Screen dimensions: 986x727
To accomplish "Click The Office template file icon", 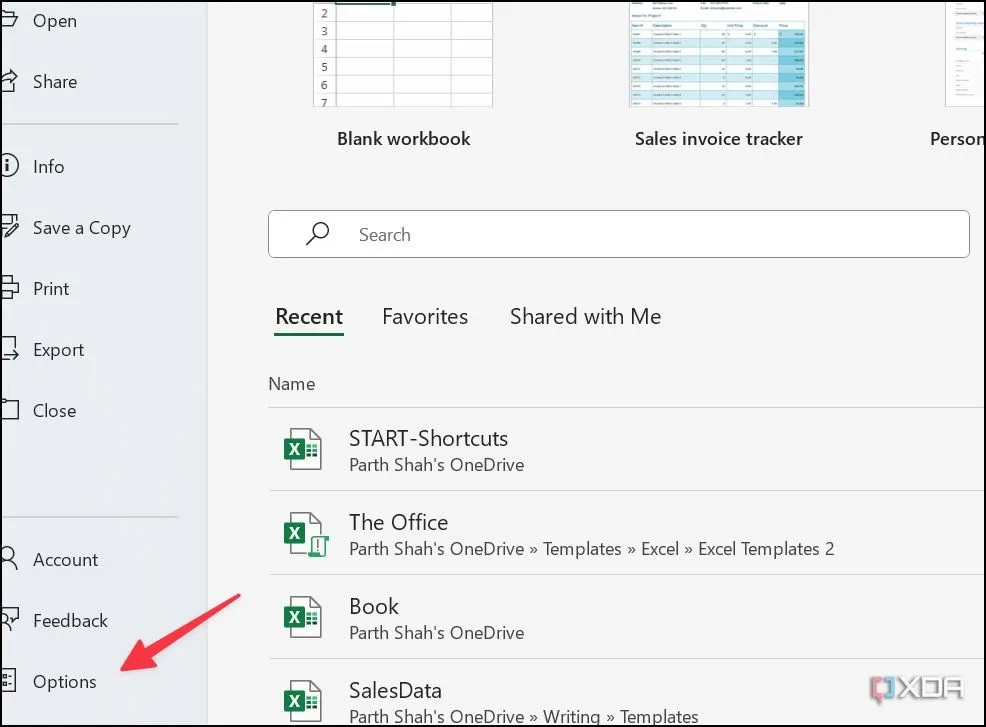I will click(x=304, y=535).
